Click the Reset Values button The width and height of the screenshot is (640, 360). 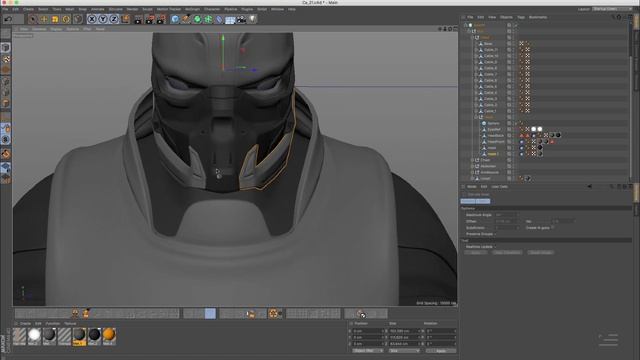coord(541,253)
